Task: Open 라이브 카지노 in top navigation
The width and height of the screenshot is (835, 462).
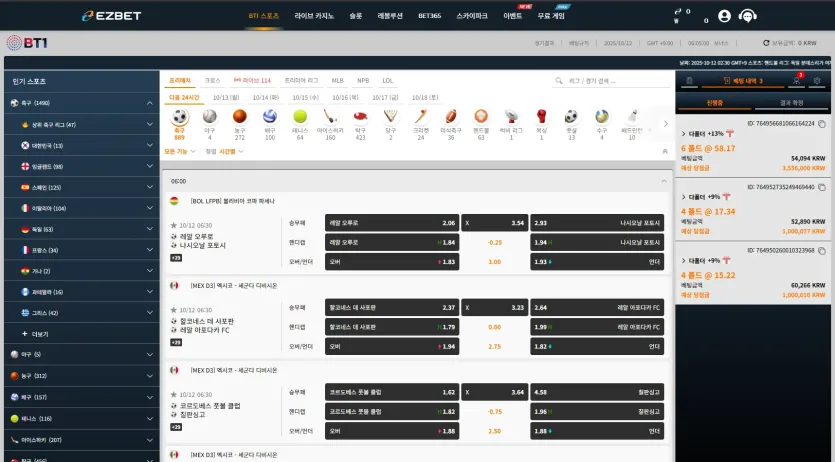Action: [x=314, y=16]
